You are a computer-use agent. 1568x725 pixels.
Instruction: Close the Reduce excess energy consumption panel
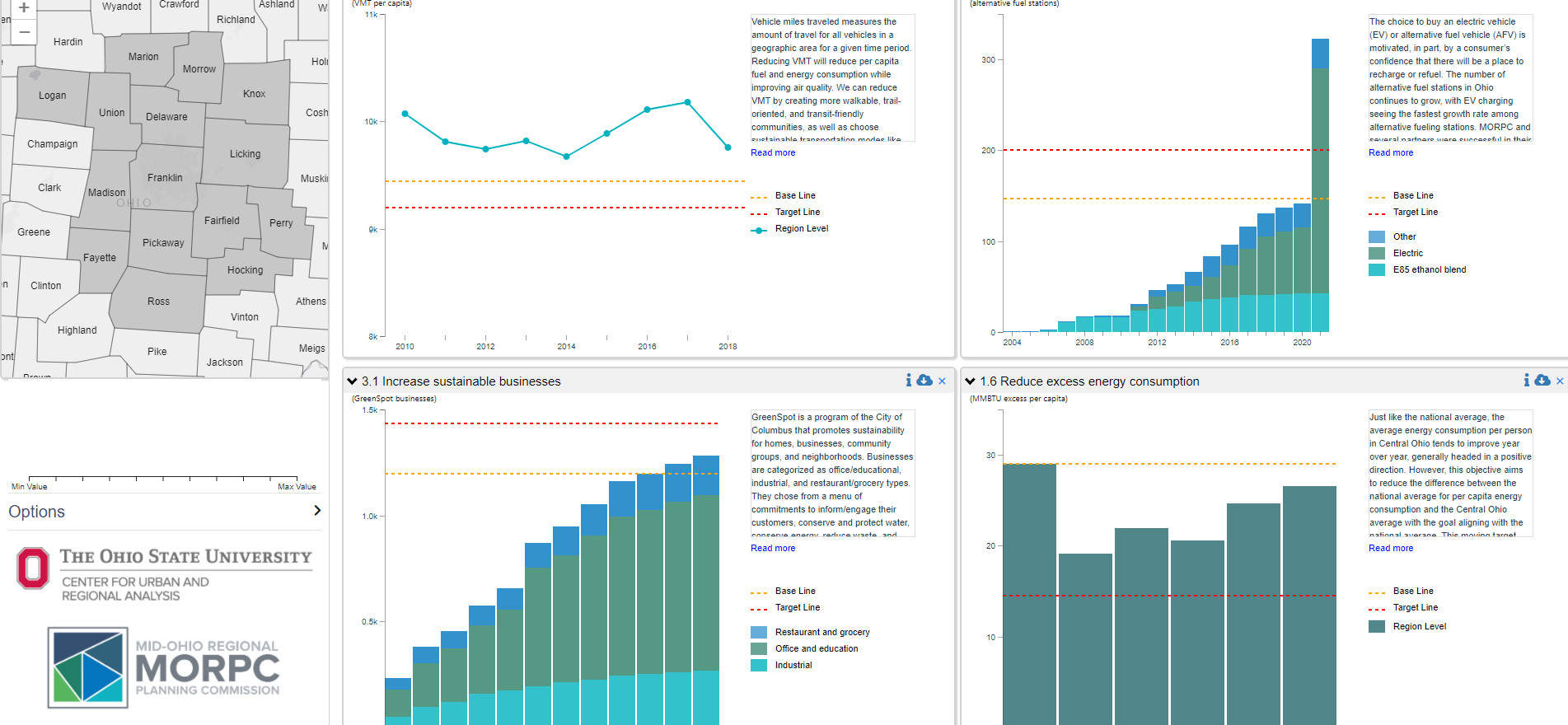(1560, 381)
